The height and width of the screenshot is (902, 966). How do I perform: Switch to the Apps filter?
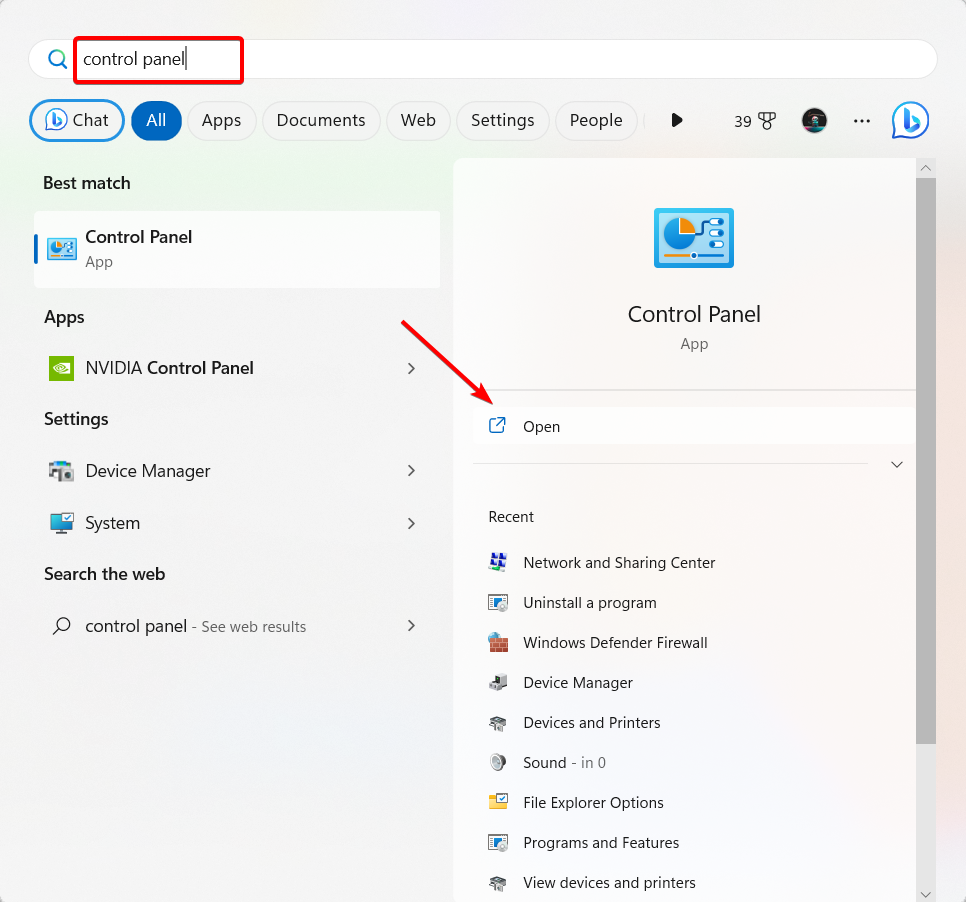coord(221,120)
